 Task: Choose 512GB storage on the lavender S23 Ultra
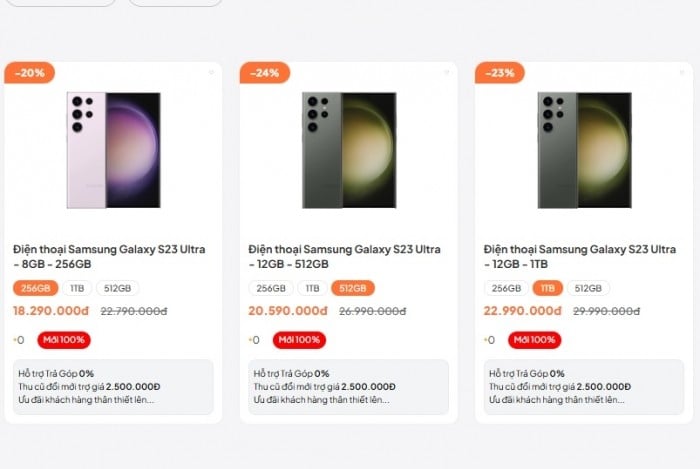click(x=117, y=288)
